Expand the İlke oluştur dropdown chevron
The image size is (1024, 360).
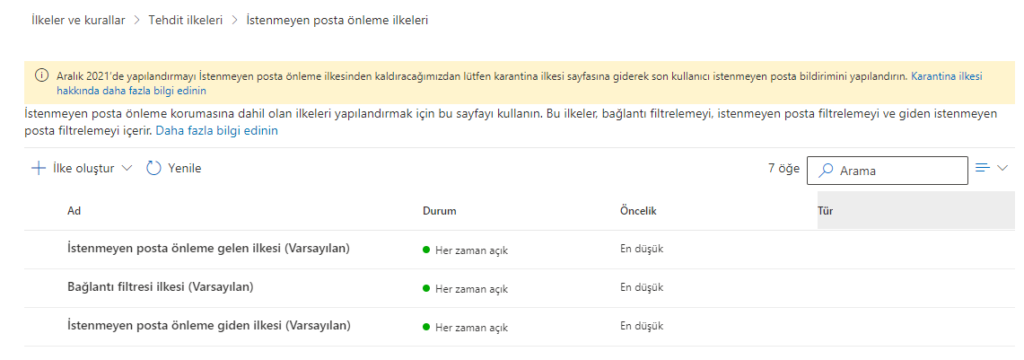[x=127, y=169]
